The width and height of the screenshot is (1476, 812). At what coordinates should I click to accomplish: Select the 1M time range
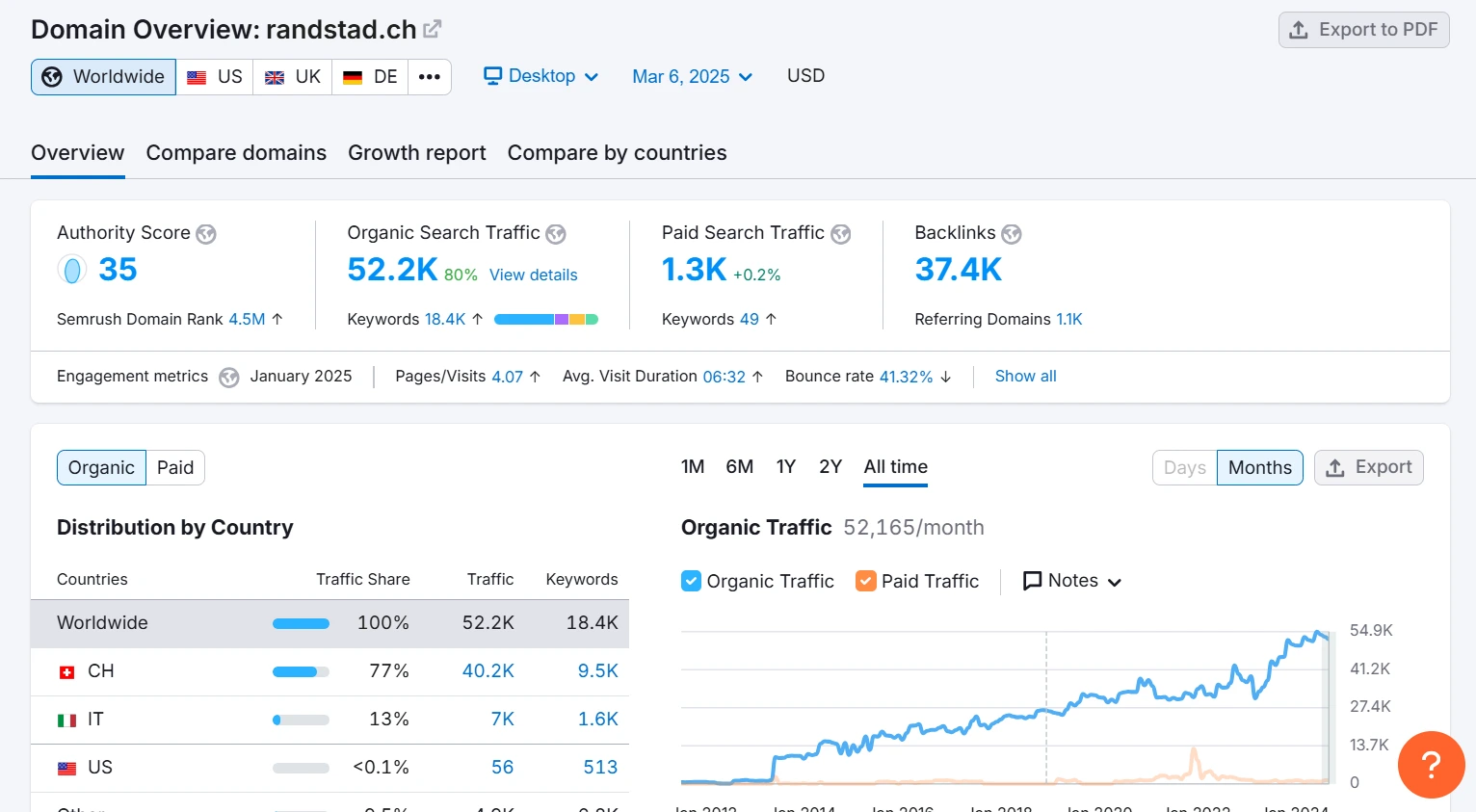tap(693, 467)
